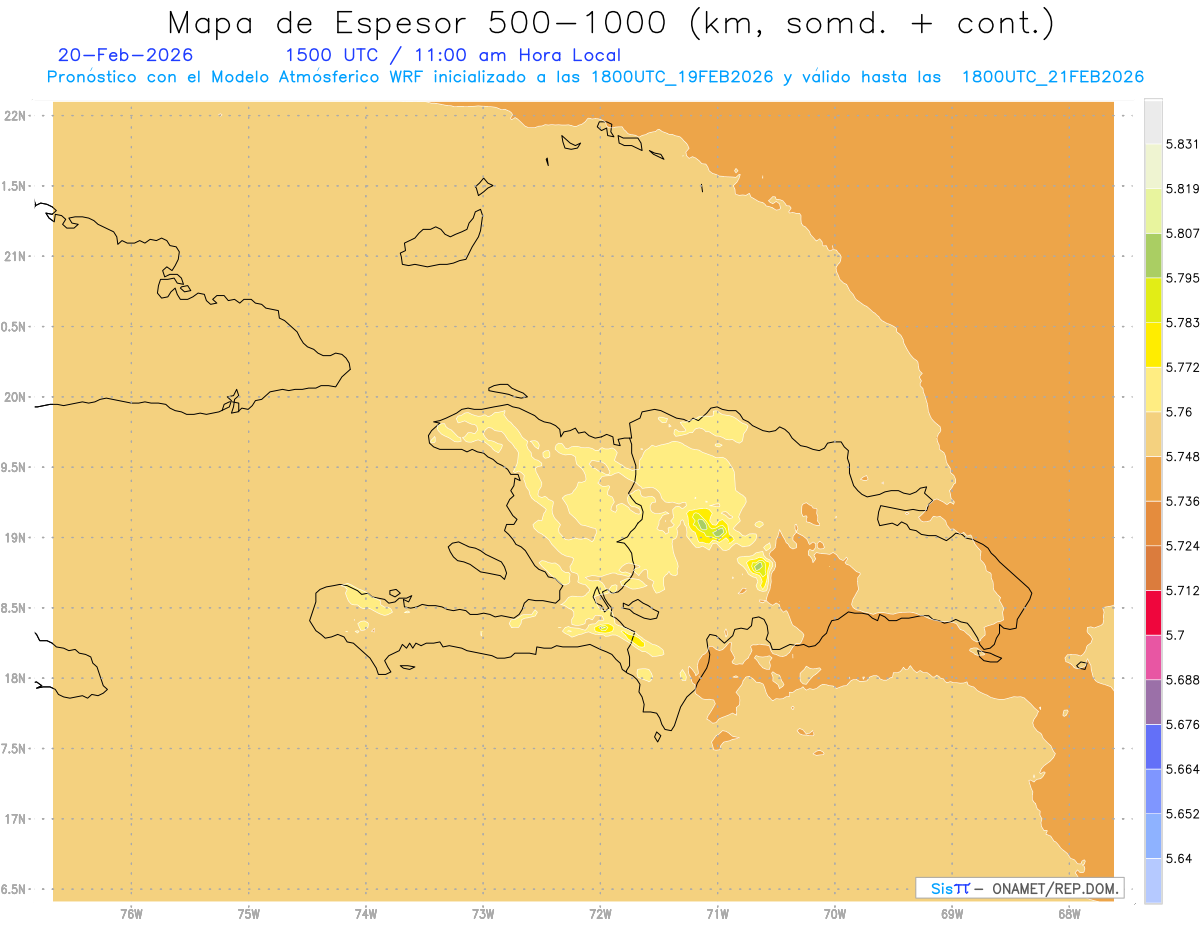Viewport: 1200px width, 927px height.
Task: Click the legend value "5.76"
Action: tap(1179, 412)
